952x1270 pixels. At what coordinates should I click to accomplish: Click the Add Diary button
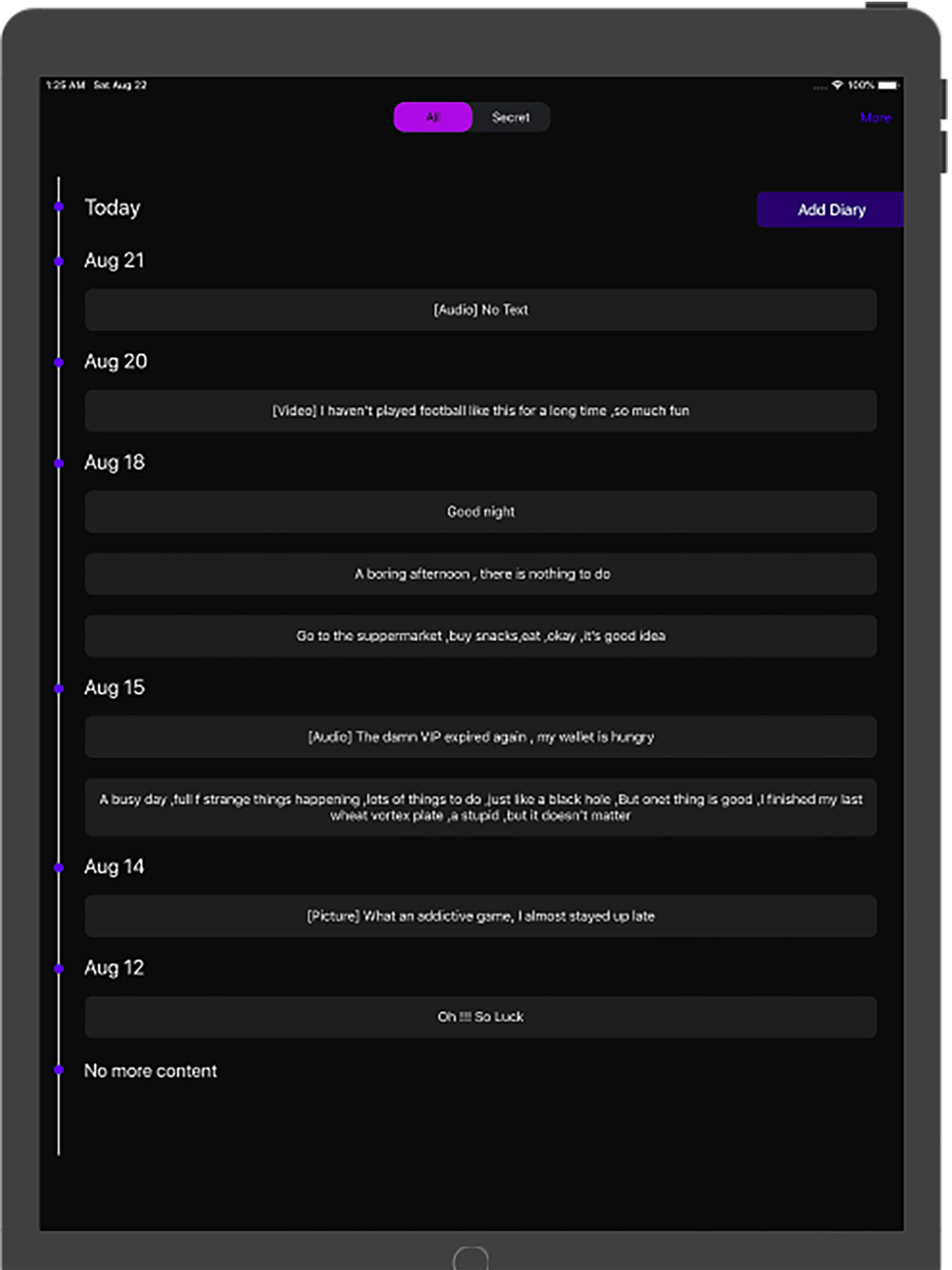coord(830,209)
